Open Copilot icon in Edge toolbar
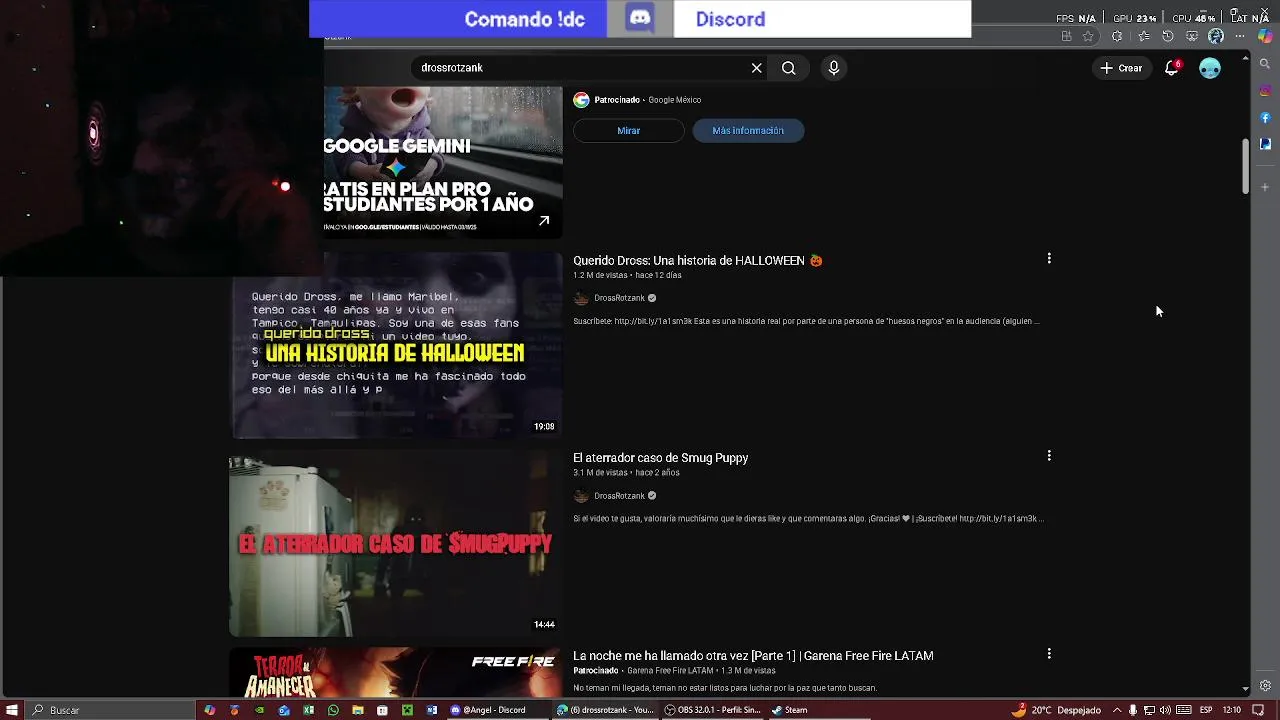 1265,36
